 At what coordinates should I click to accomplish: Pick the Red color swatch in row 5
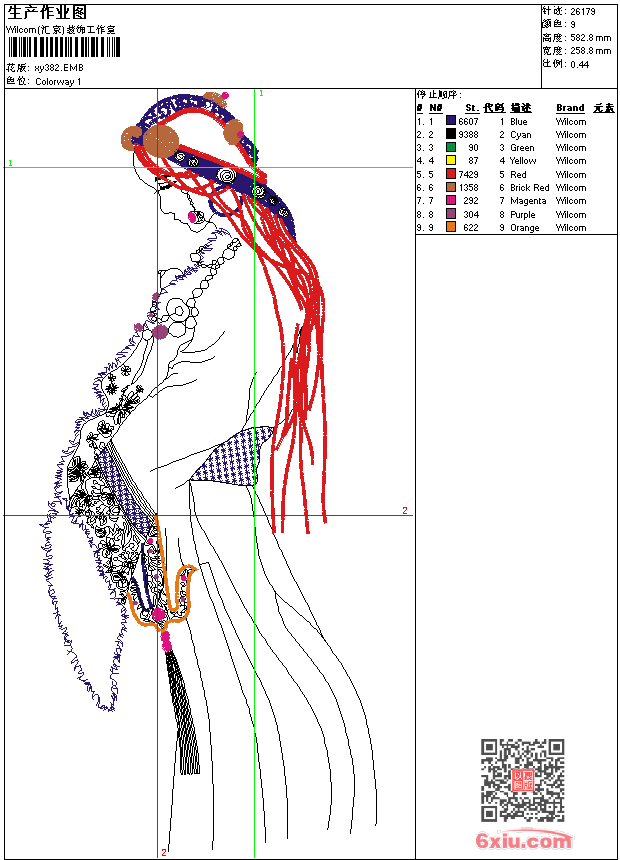450,174
